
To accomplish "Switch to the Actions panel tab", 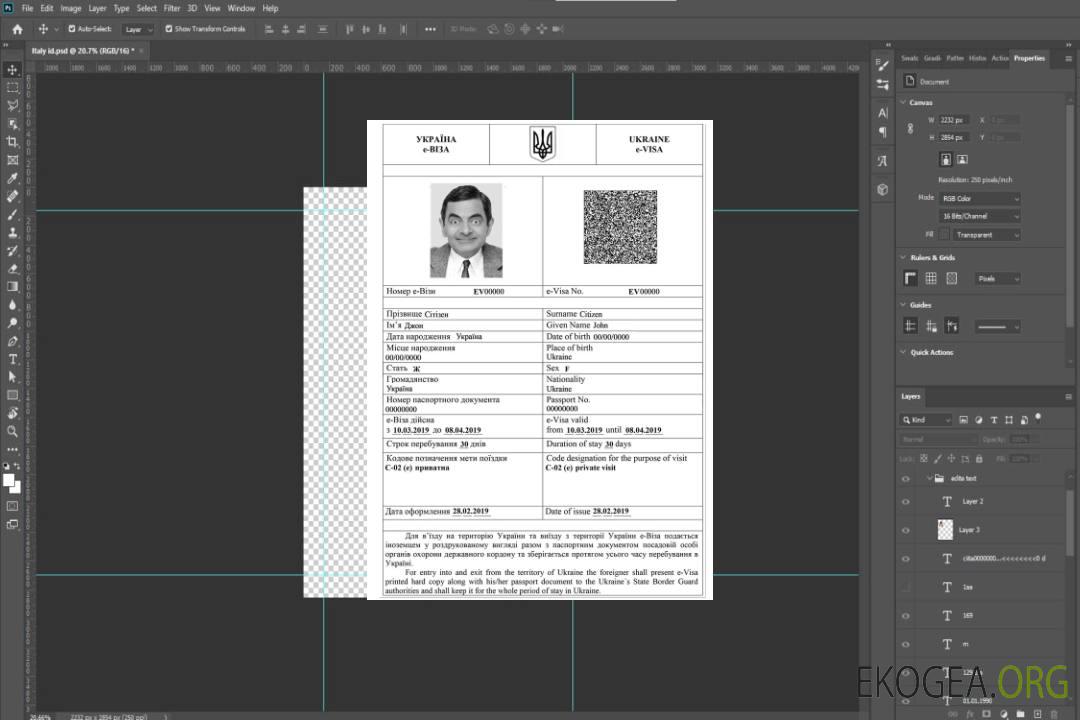I will (x=999, y=59).
